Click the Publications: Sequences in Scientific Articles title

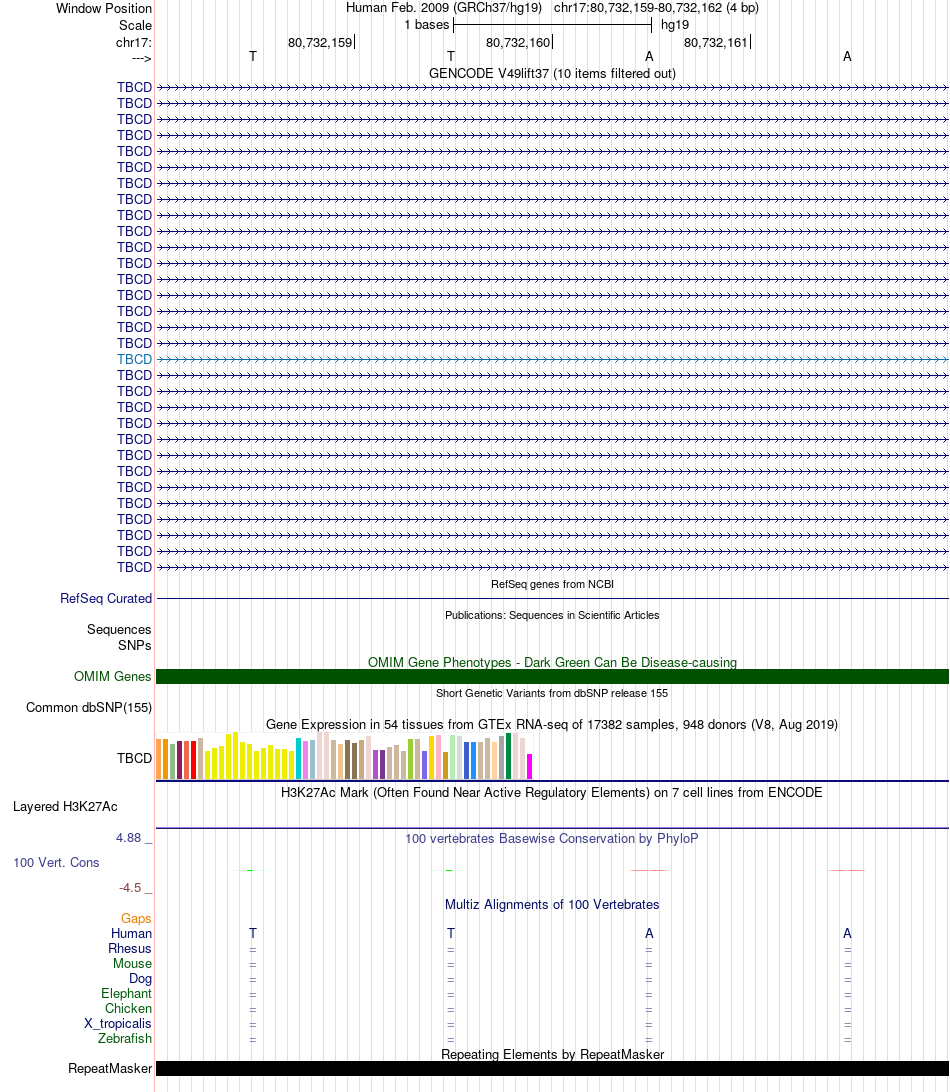(x=552, y=615)
